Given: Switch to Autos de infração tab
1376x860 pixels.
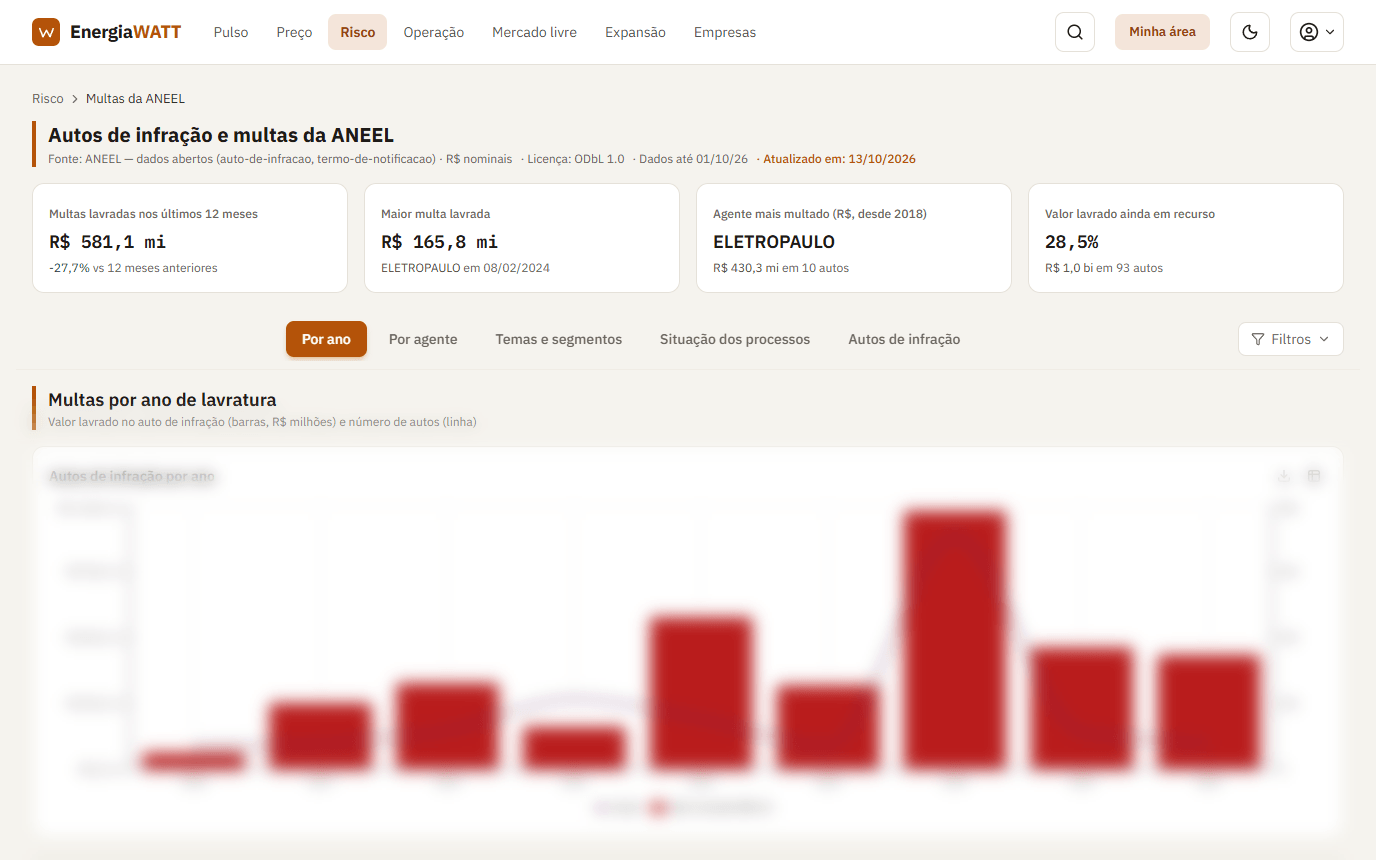Looking at the screenshot, I should [904, 339].
